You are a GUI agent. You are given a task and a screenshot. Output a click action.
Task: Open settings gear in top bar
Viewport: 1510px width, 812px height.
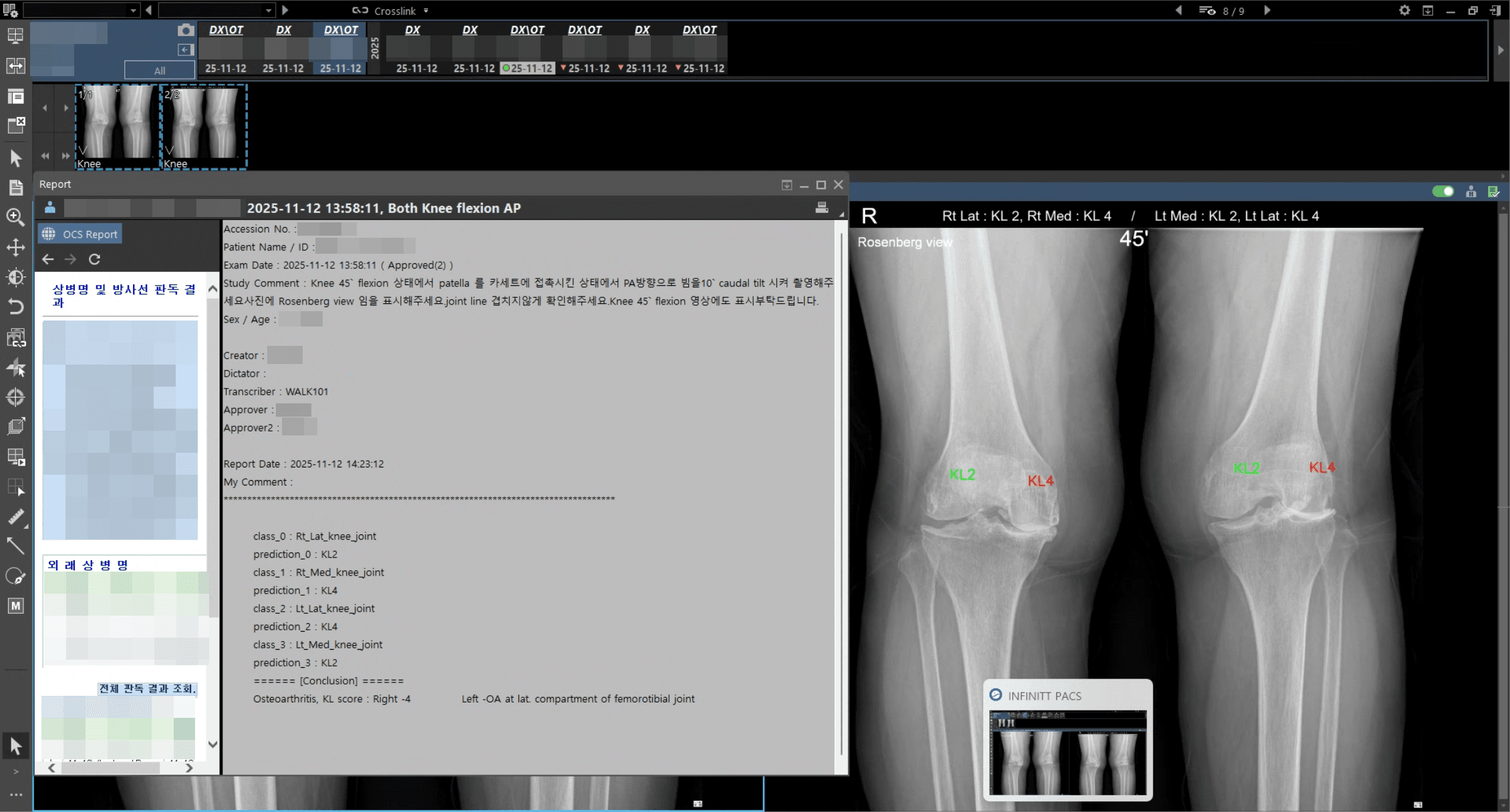(x=1404, y=11)
